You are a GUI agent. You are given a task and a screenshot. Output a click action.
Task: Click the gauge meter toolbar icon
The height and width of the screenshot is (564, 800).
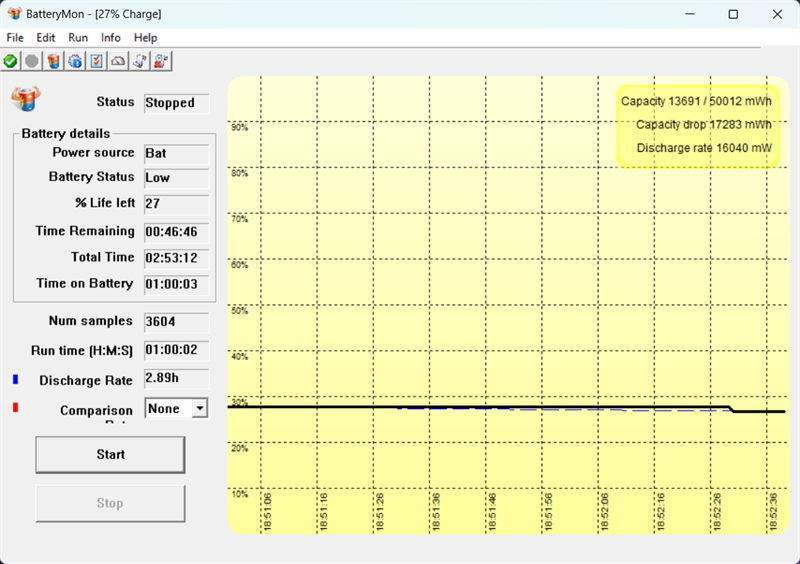[x=118, y=61]
